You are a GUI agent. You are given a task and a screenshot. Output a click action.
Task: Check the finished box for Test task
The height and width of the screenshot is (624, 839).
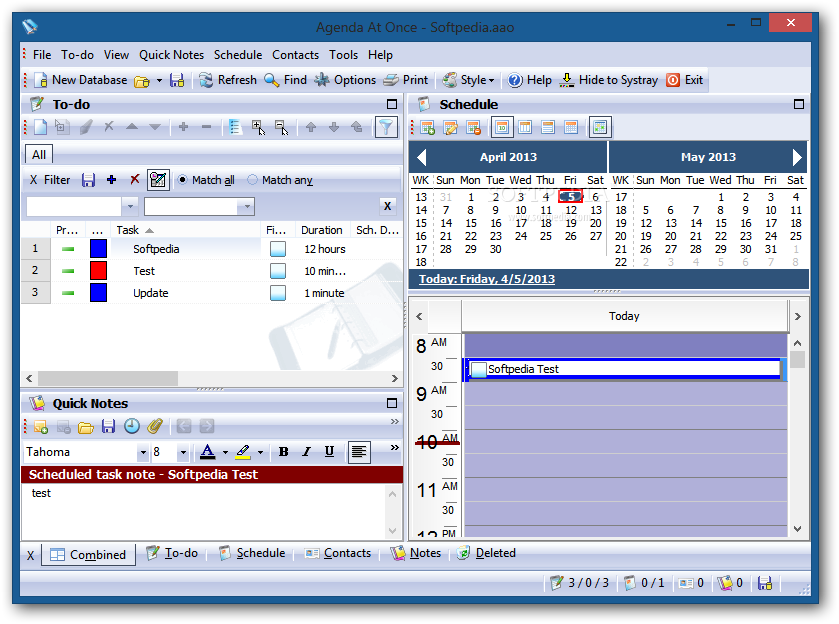click(x=278, y=271)
